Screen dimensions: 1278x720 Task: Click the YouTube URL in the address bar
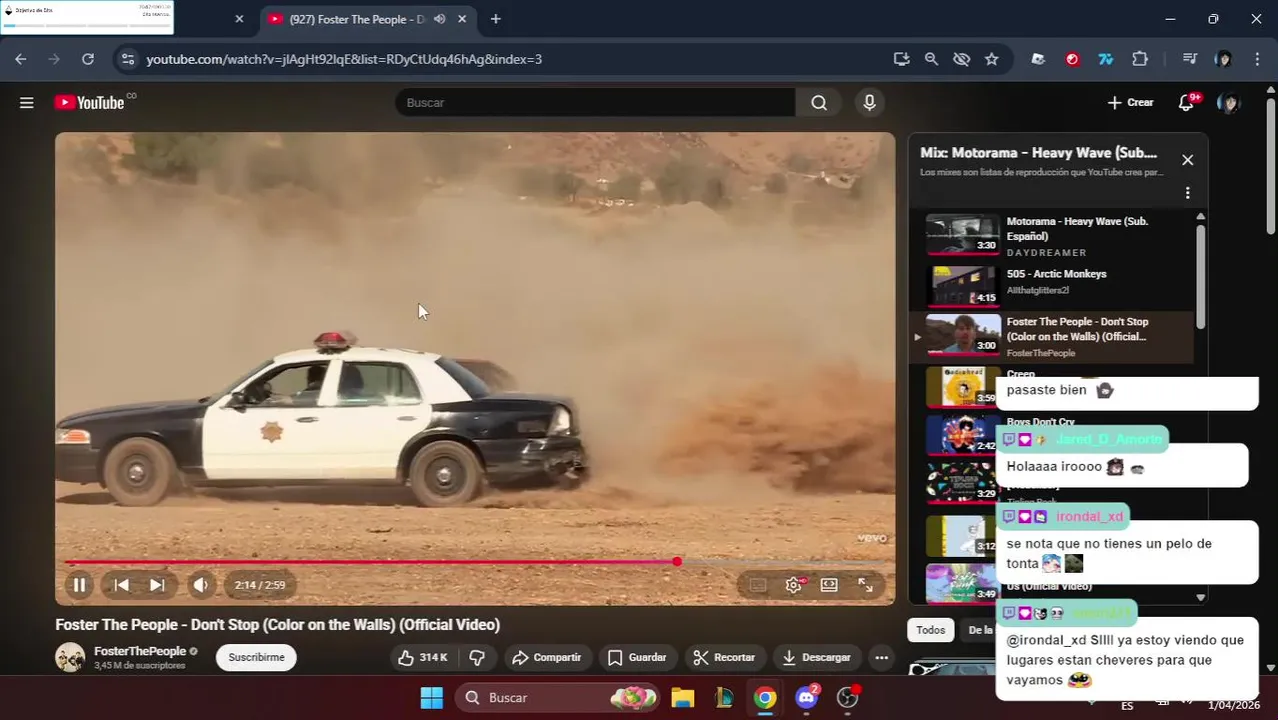344,59
